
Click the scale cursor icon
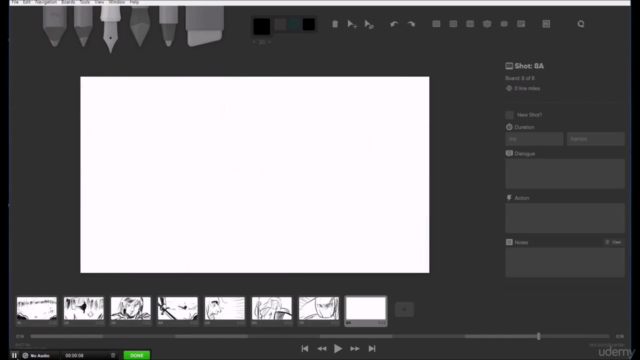coord(369,24)
